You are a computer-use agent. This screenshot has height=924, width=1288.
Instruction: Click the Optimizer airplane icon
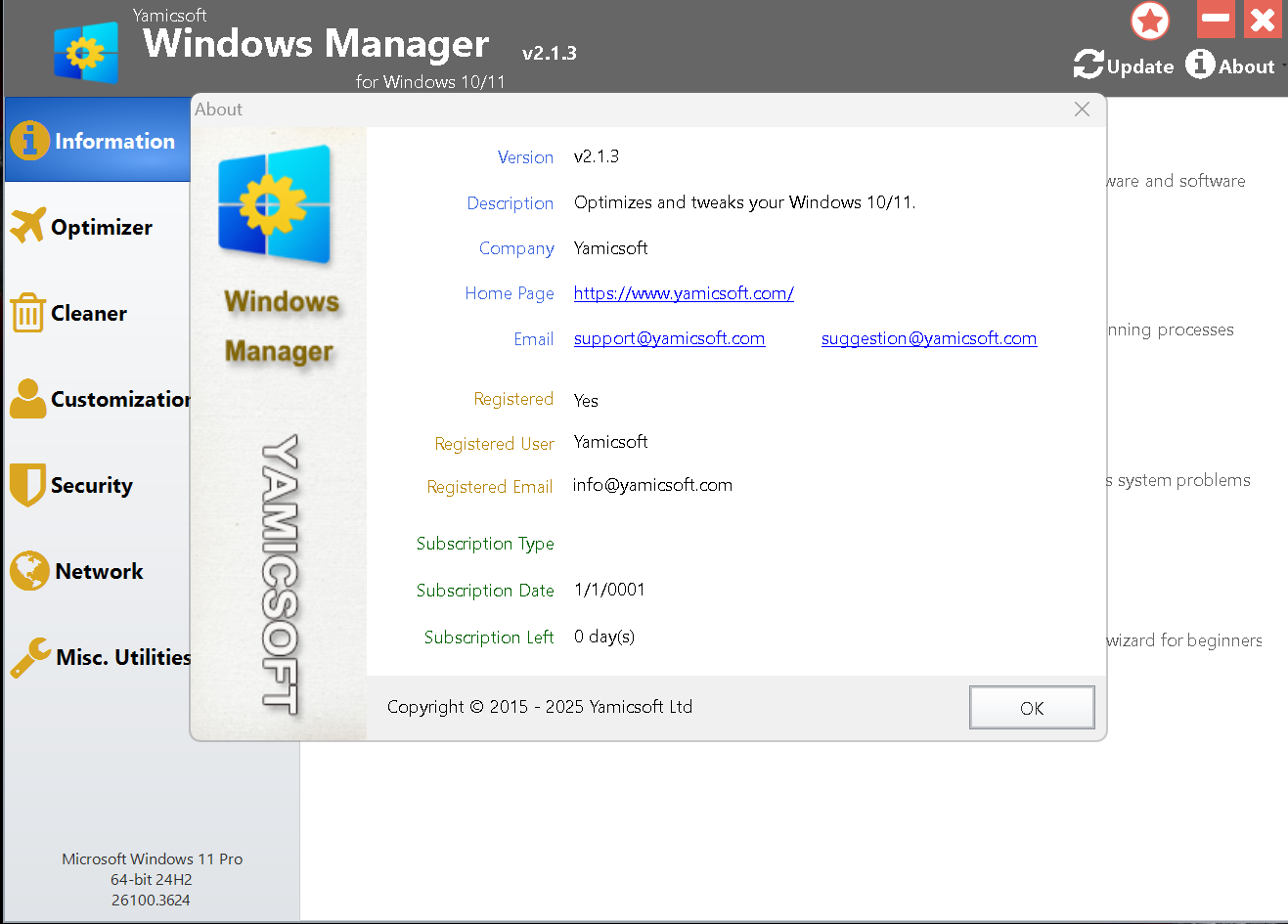click(28, 226)
